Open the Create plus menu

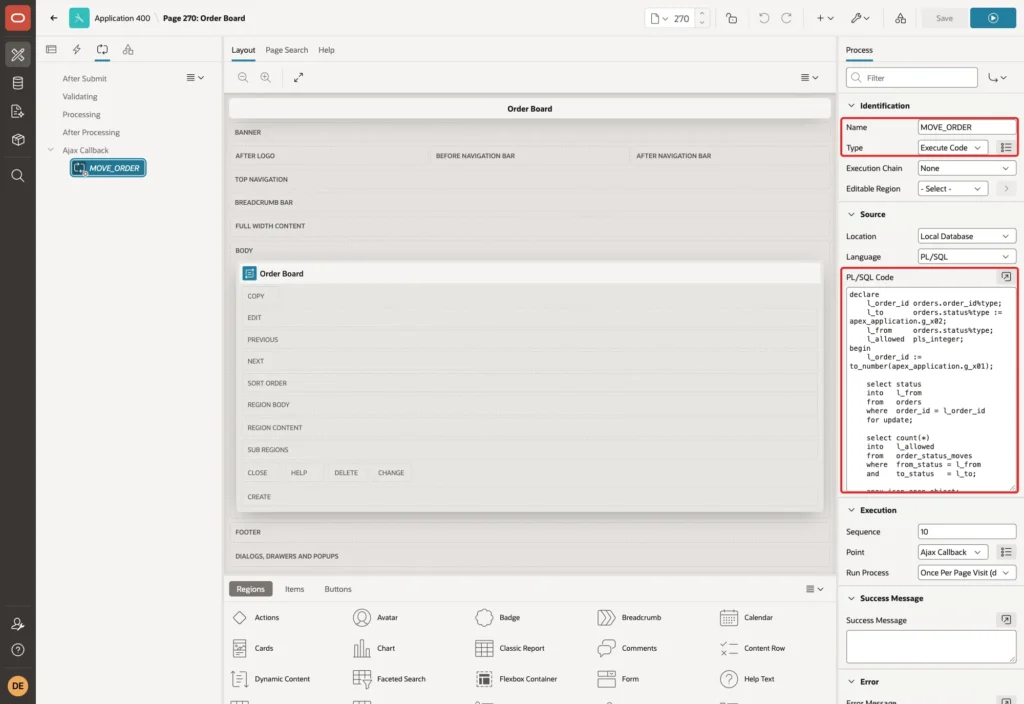click(x=825, y=18)
